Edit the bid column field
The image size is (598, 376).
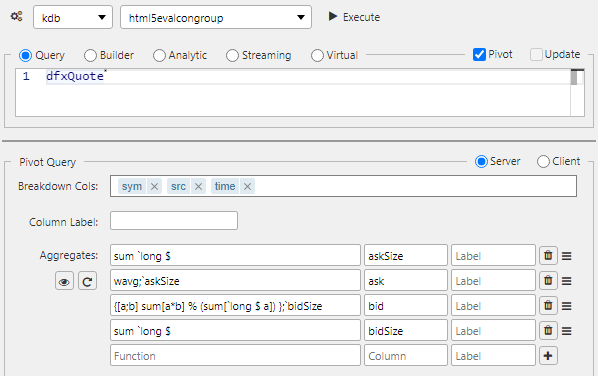click(x=406, y=305)
